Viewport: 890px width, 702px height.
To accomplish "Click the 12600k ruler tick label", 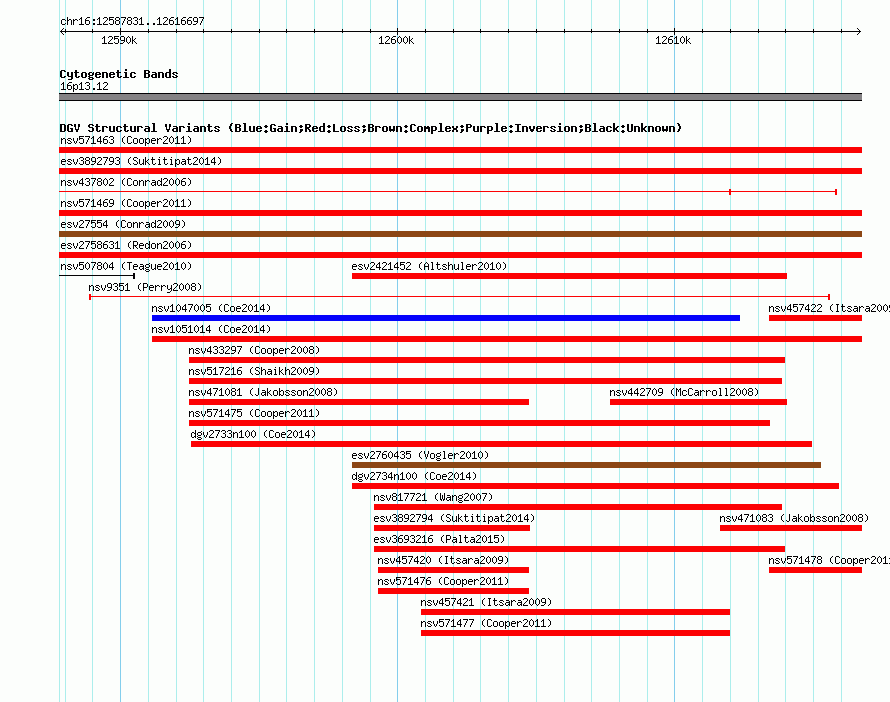I will point(396,40).
